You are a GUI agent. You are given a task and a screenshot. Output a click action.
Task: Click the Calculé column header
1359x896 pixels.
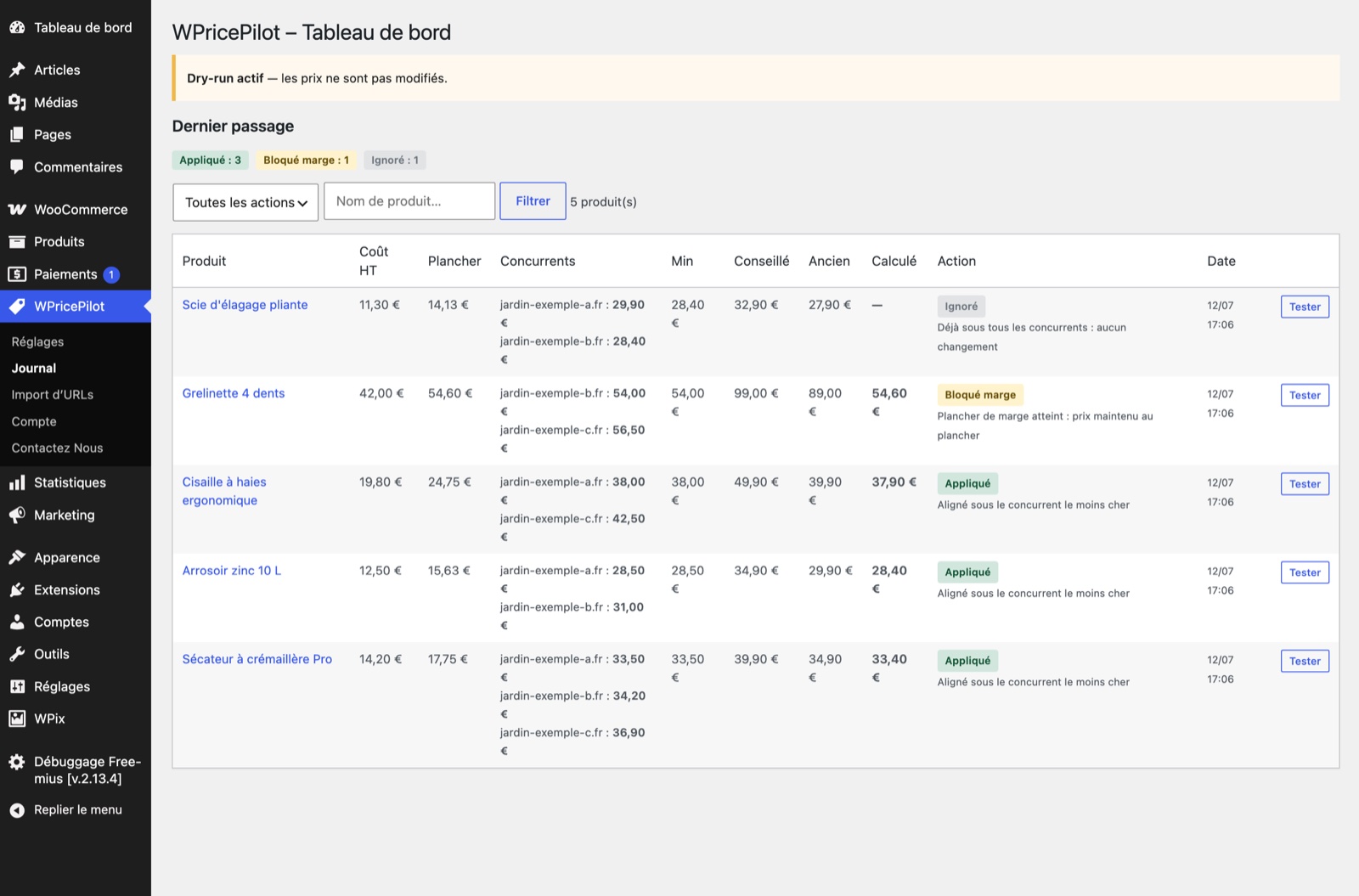[894, 261]
